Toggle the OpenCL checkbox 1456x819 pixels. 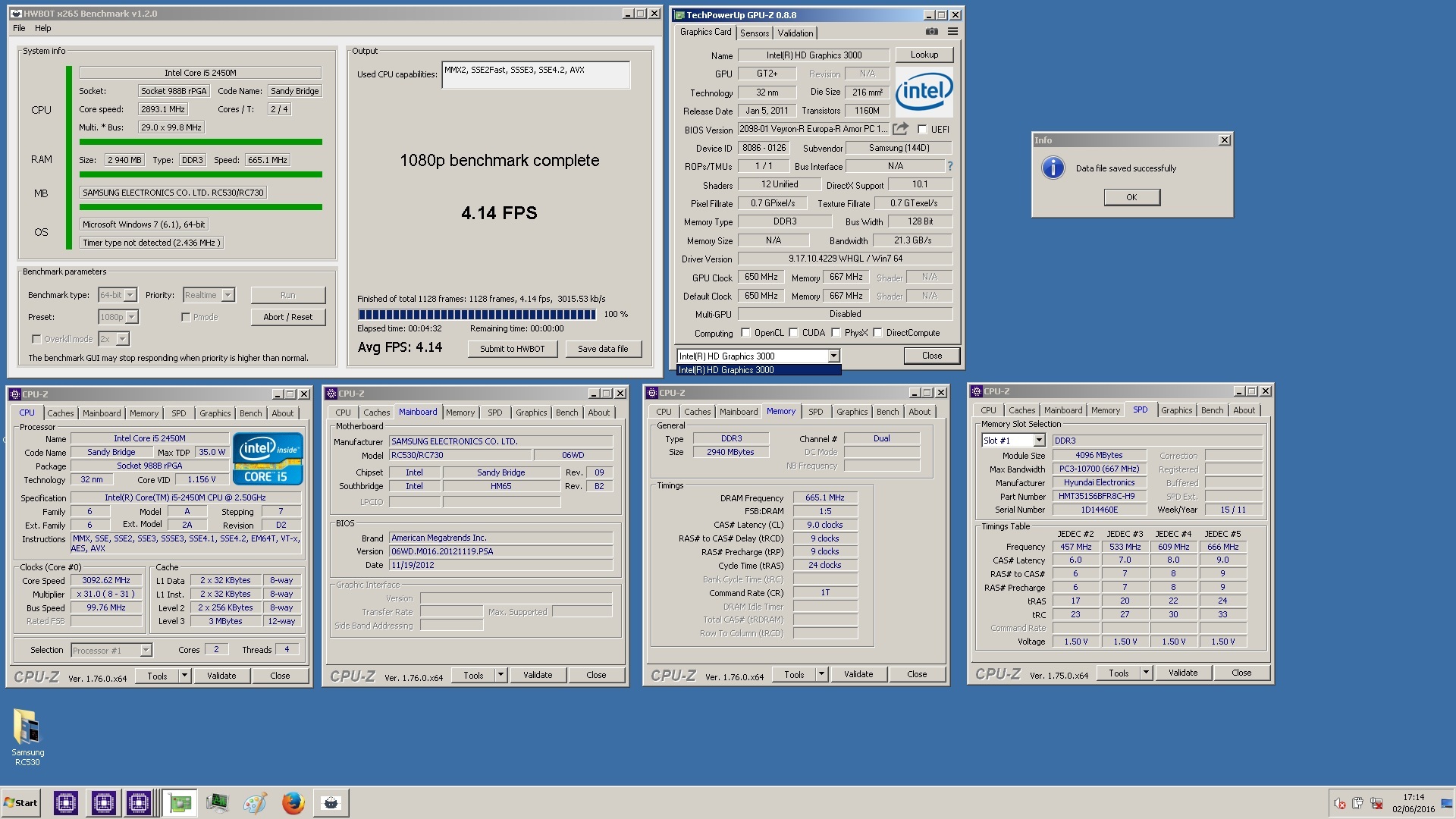coord(745,332)
